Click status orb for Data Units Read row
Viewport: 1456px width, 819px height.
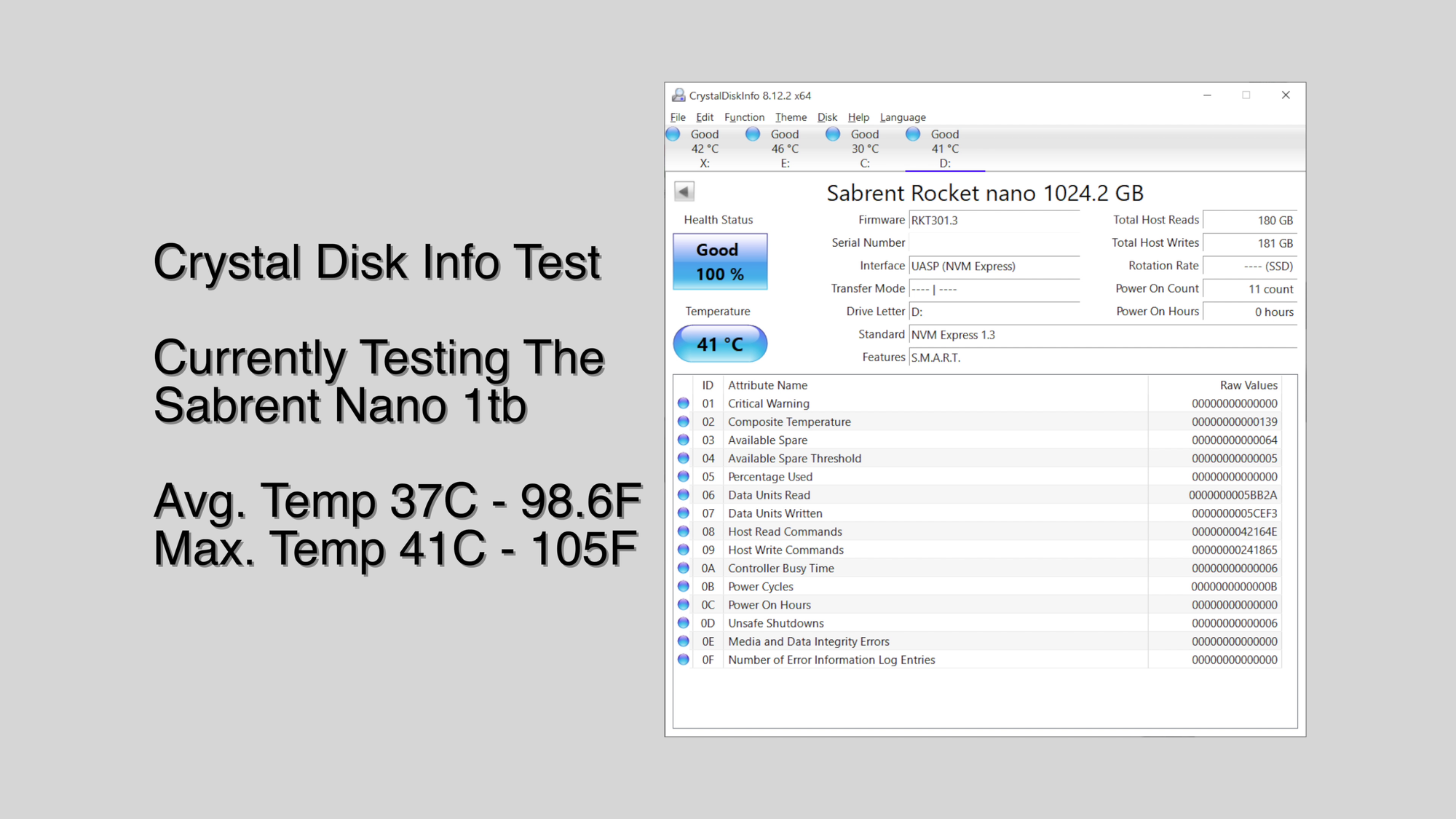[684, 495]
